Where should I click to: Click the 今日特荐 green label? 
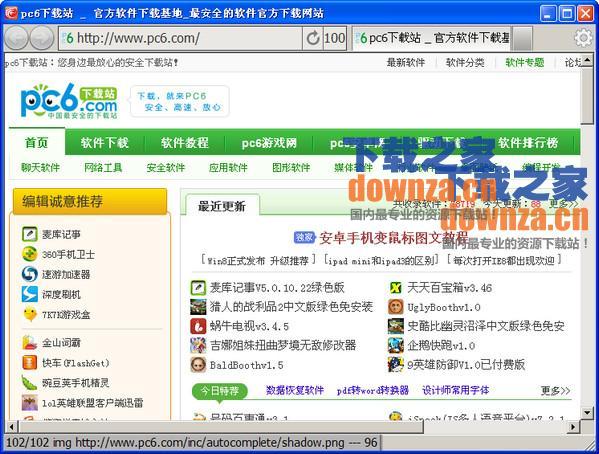click(220, 391)
